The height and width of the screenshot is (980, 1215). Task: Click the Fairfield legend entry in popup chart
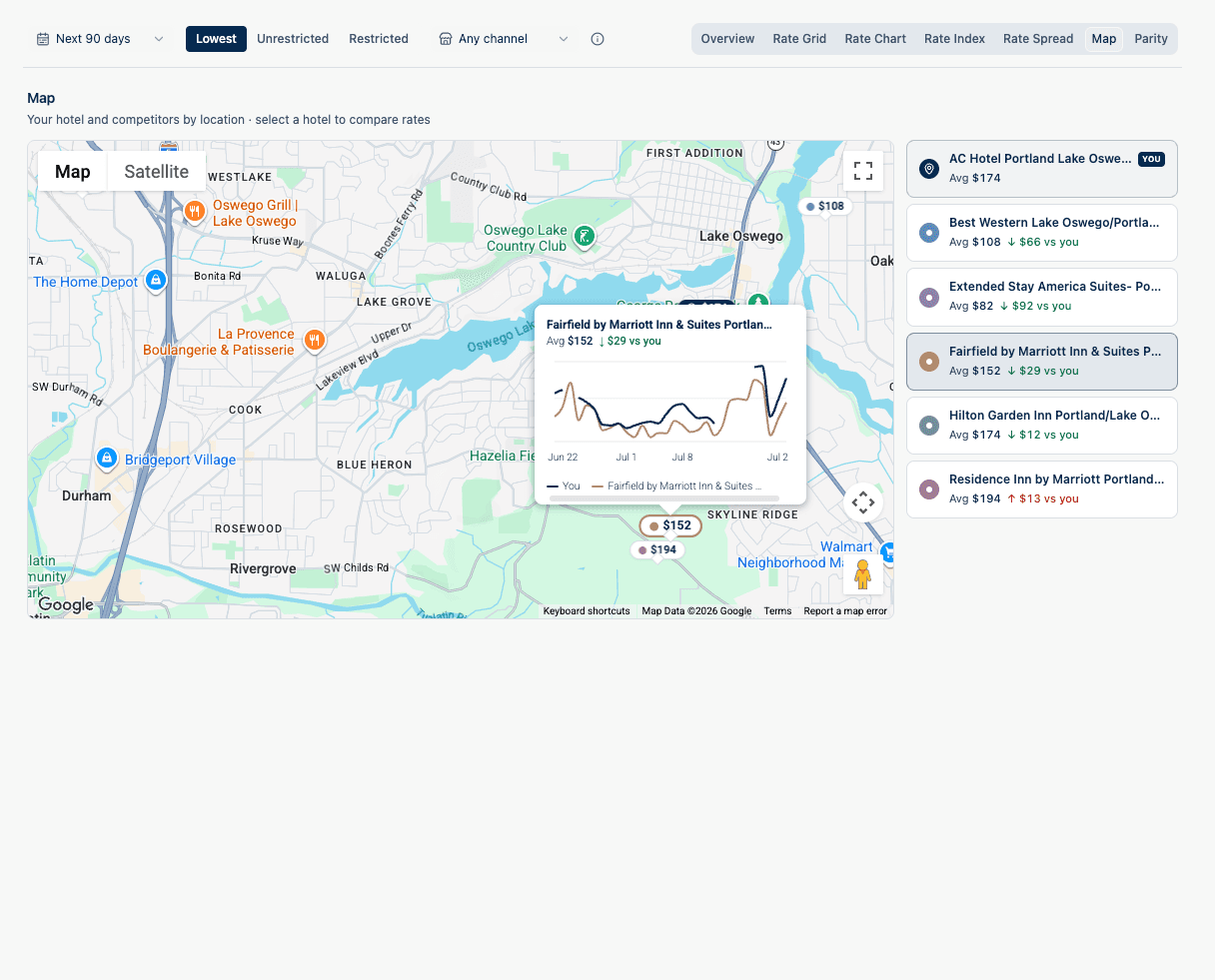coord(676,487)
